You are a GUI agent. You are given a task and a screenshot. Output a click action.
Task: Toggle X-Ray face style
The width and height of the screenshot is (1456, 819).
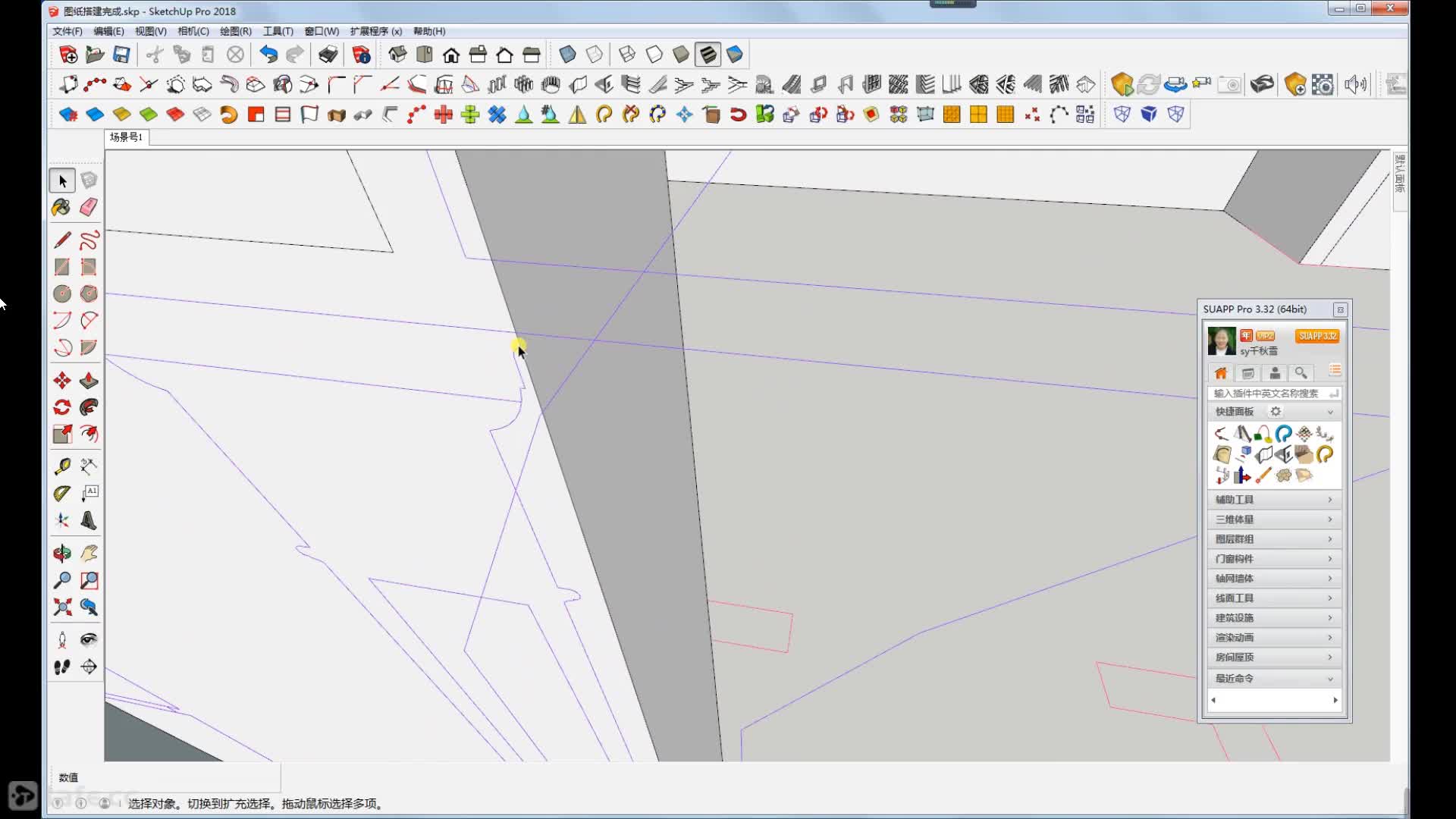[x=567, y=55]
